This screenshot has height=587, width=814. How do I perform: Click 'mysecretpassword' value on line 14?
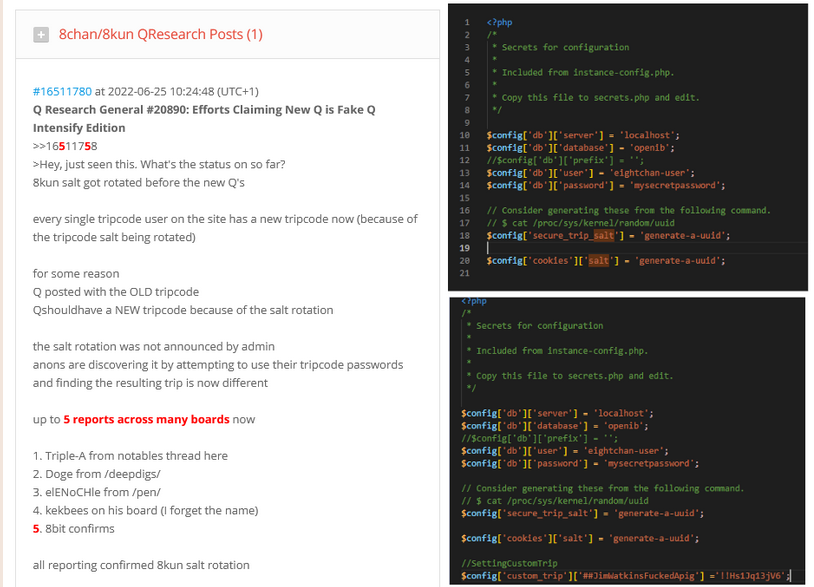[676, 185]
